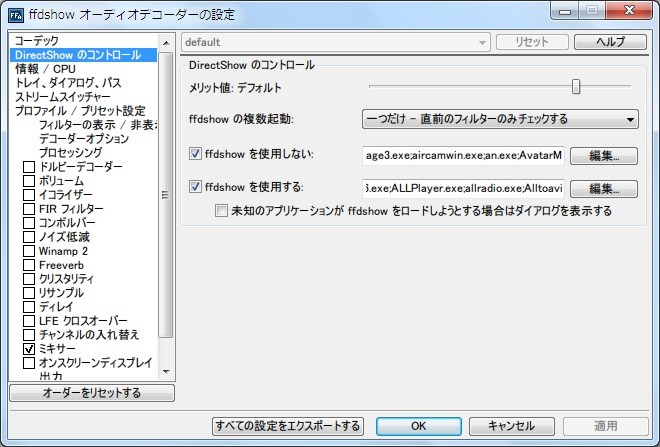
Task: Check the イコライザー checkbox
Action: click(29, 195)
